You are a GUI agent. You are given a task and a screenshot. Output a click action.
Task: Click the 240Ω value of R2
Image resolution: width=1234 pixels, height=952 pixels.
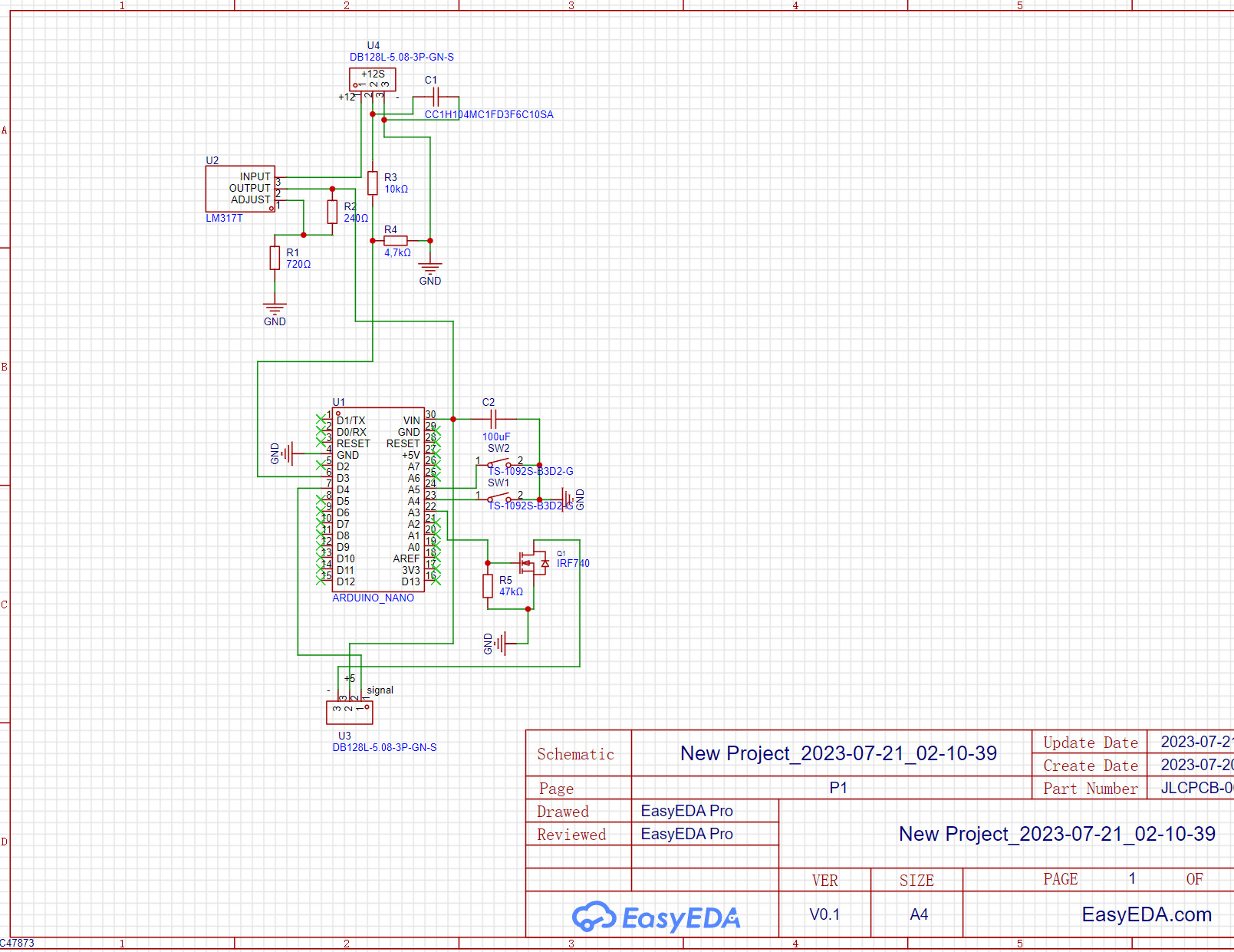click(356, 218)
